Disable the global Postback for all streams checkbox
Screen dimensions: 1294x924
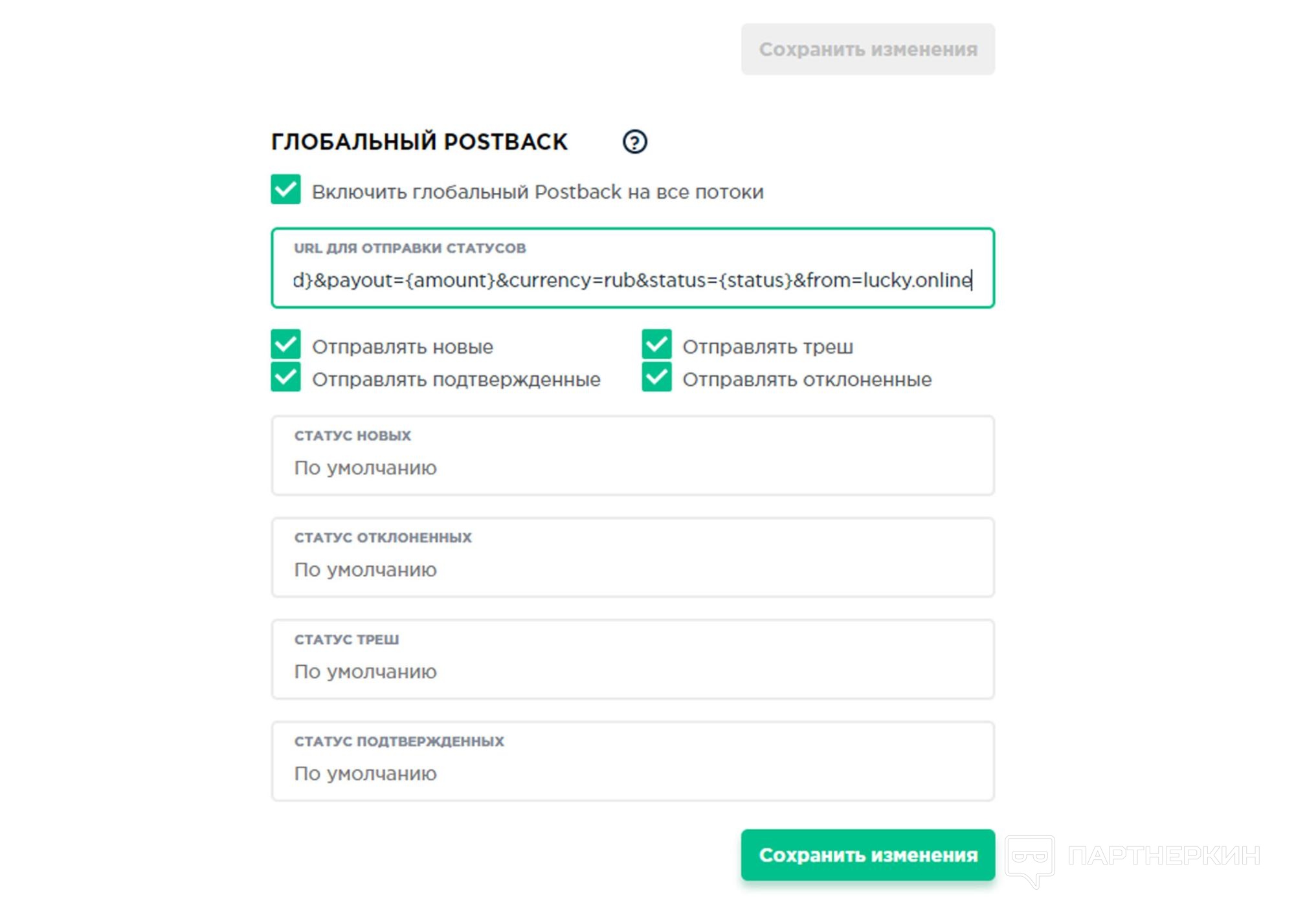[x=285, y=190]
